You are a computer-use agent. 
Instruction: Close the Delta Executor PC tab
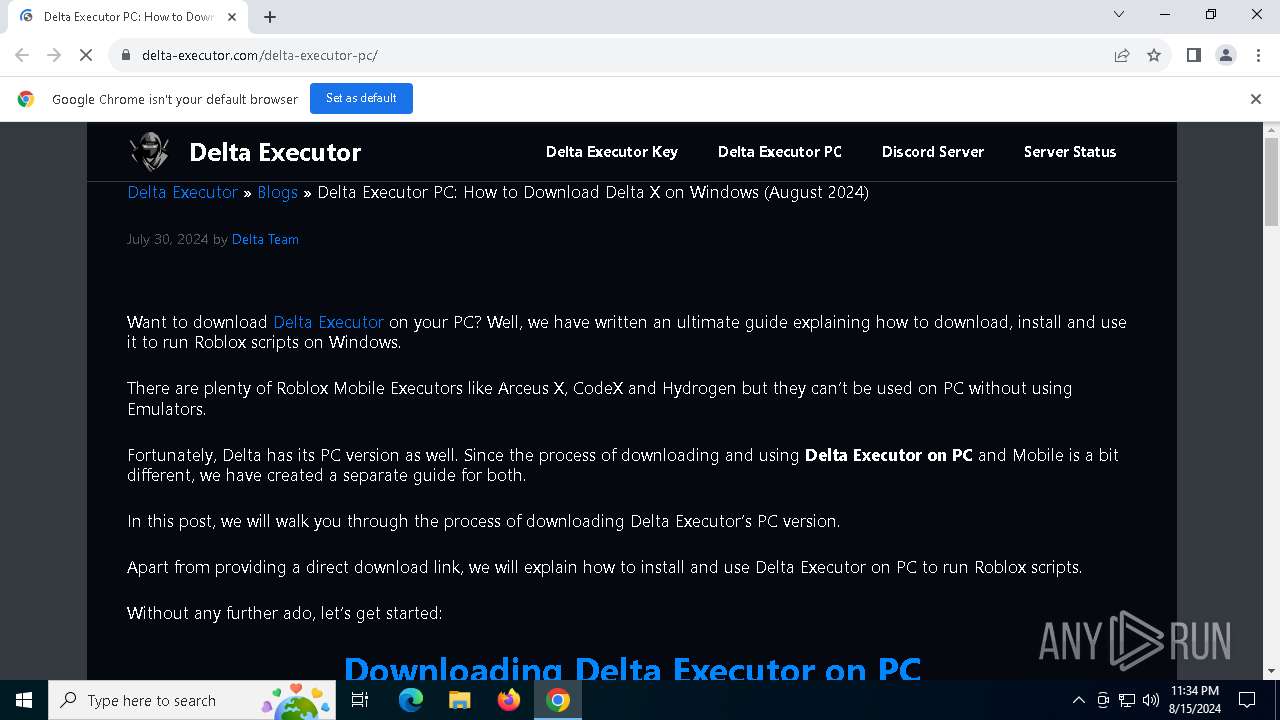(x=232, y=17)
